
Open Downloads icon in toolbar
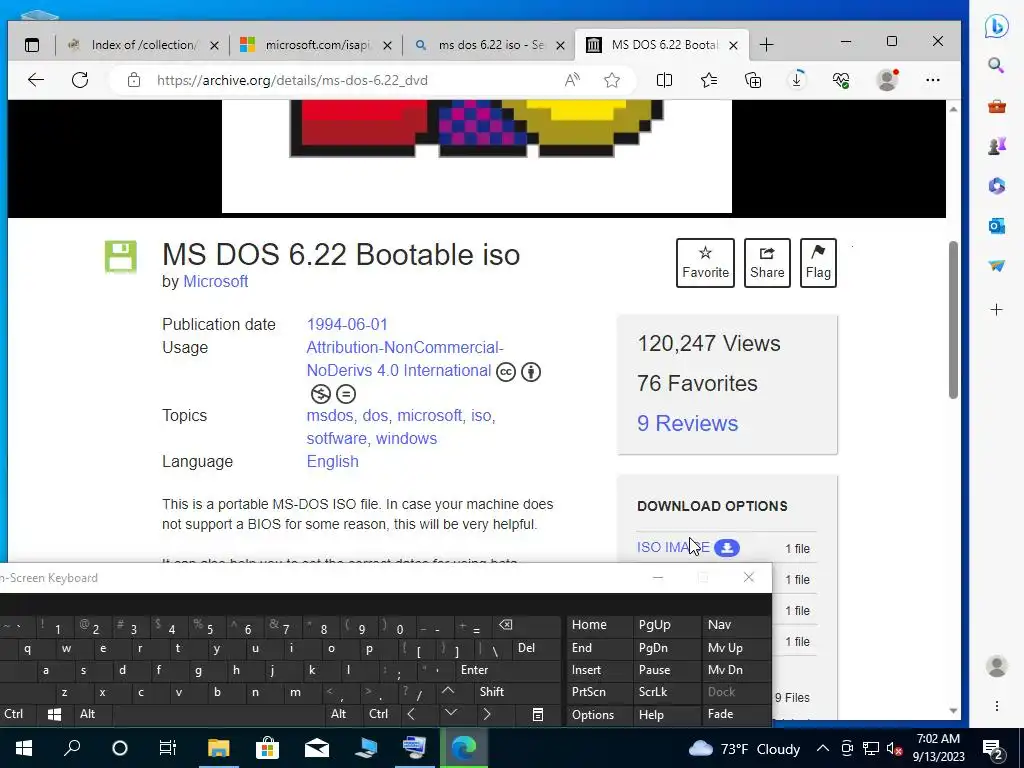click(x=797, y=80)
